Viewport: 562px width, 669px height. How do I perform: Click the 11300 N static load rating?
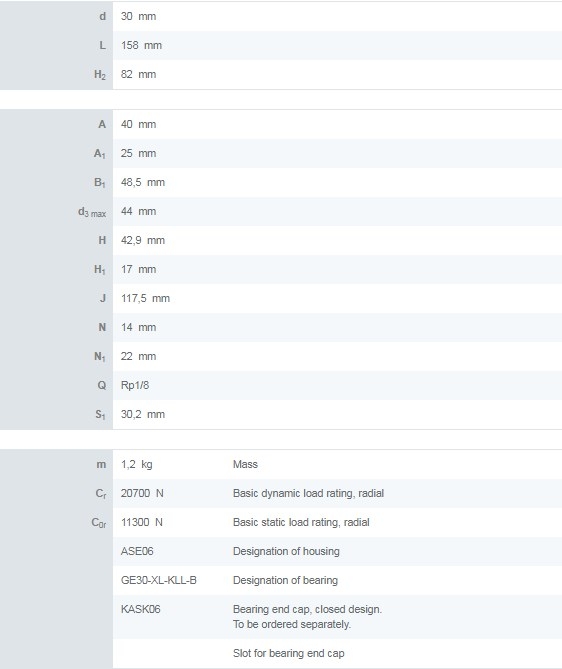[142, 522]
